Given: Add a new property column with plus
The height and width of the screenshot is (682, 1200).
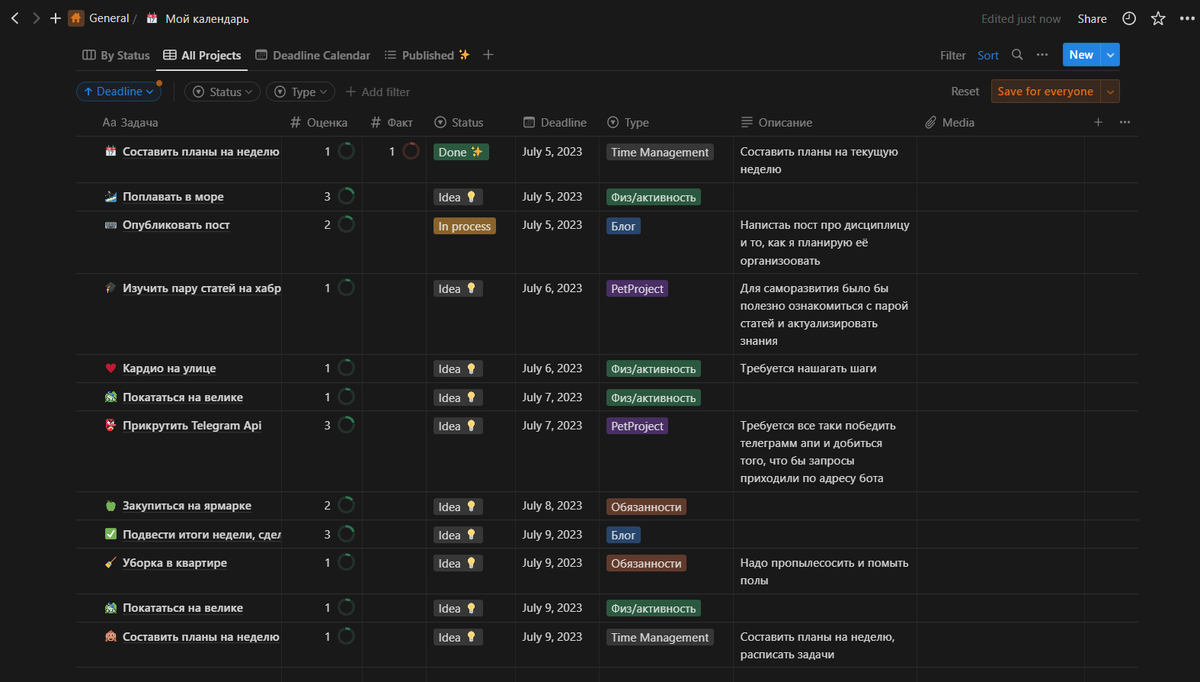Looking at the screenshot, I should tap(1098, 122).
